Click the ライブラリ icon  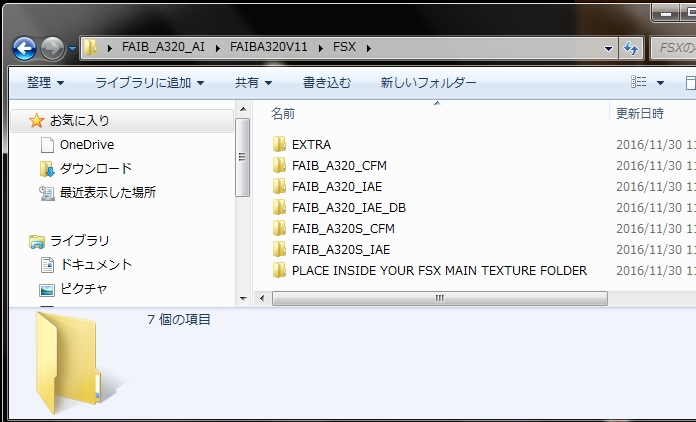36,241
